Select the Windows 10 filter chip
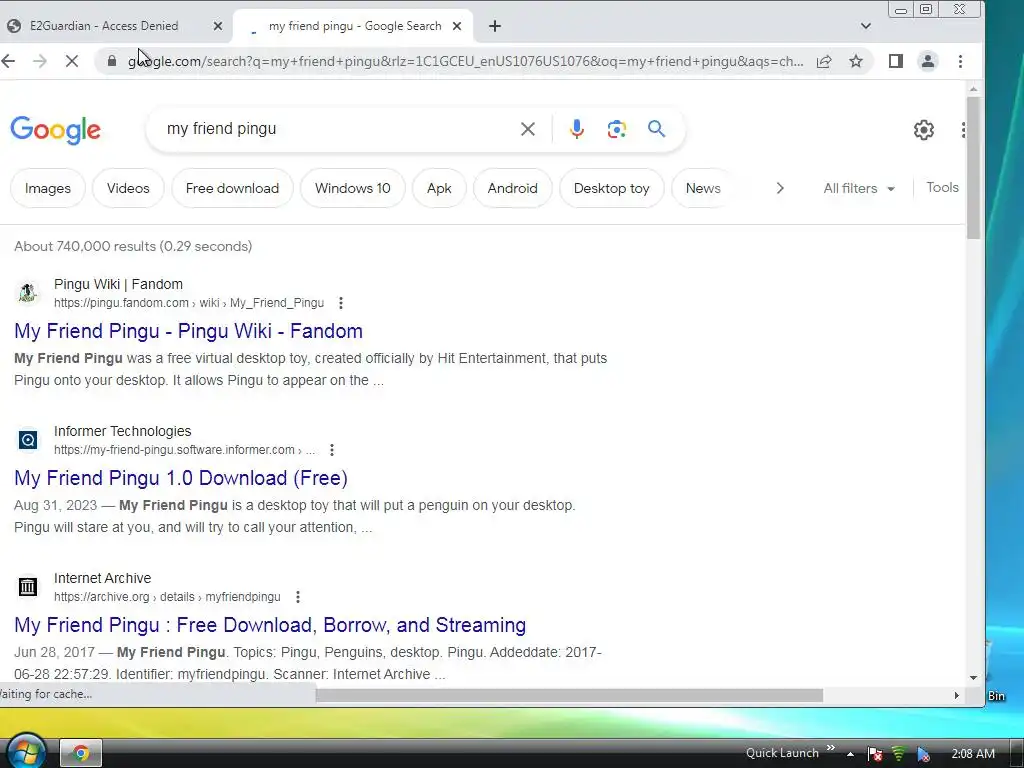Screen dimensions: 1024x768 [353, 188]
